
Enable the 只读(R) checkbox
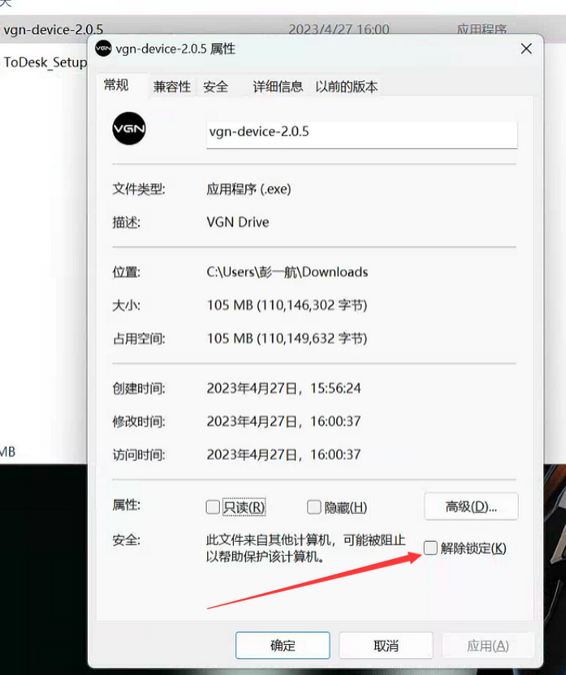213,507
